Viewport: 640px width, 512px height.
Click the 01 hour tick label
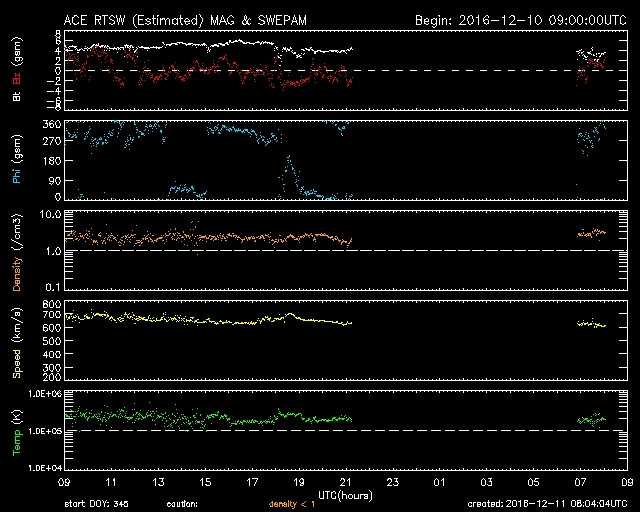point(440,483)
